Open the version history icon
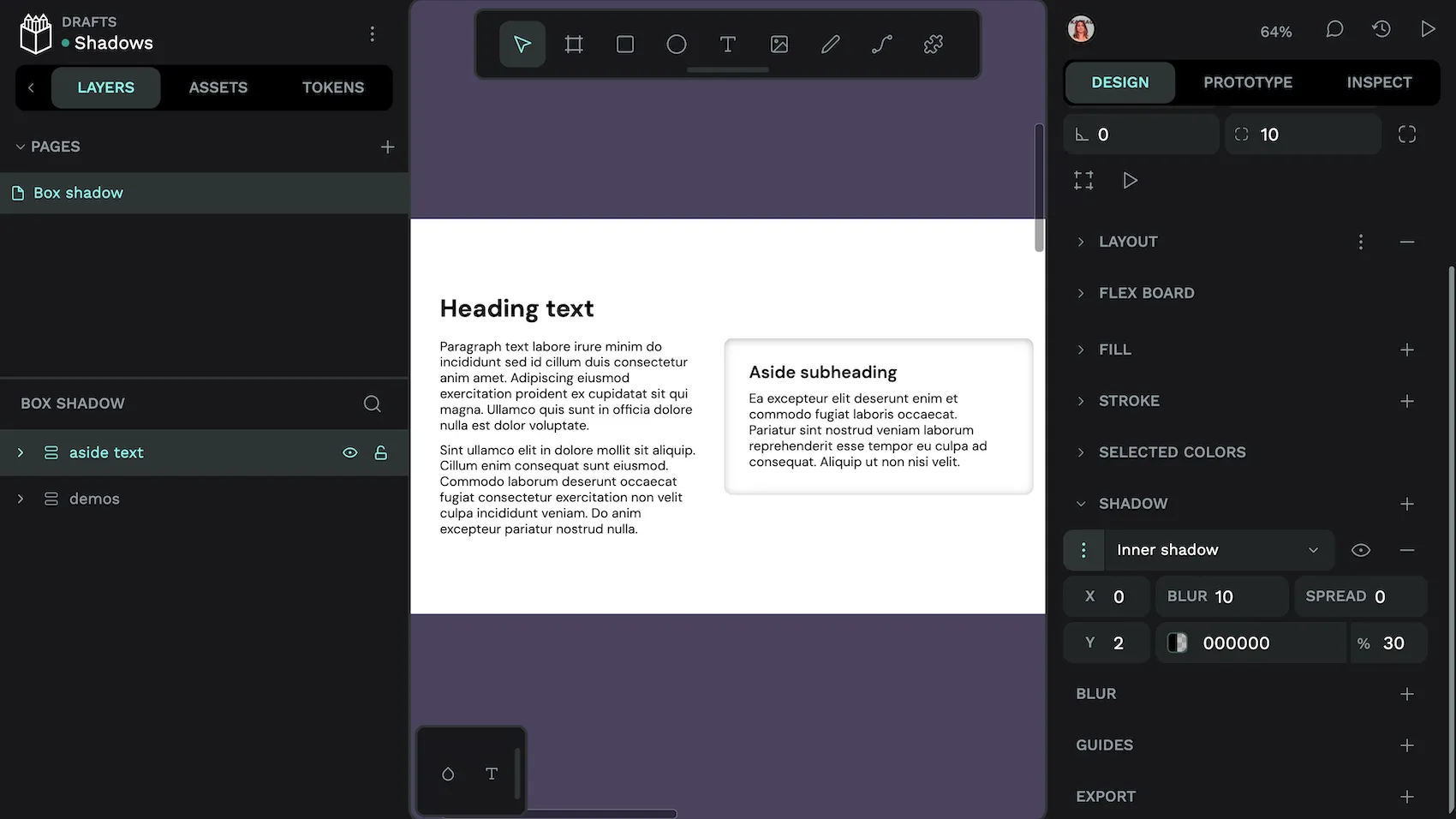Image resolution: width=1456 pixels, height=819 pixels. (x=1381, y=30)
